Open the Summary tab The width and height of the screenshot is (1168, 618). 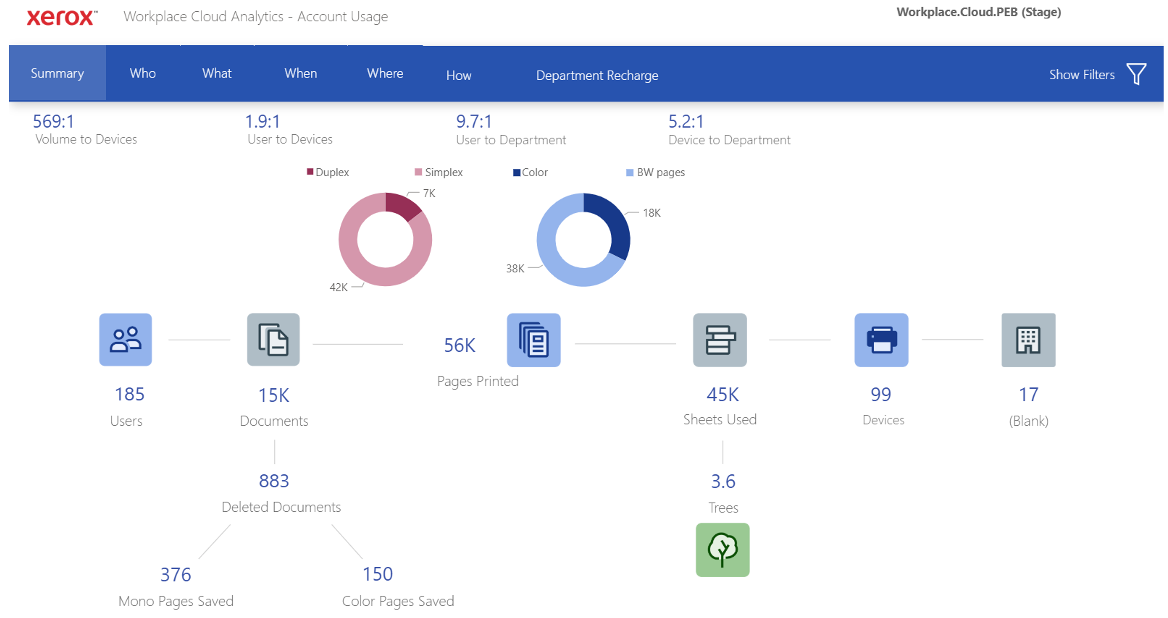(57, 73)
